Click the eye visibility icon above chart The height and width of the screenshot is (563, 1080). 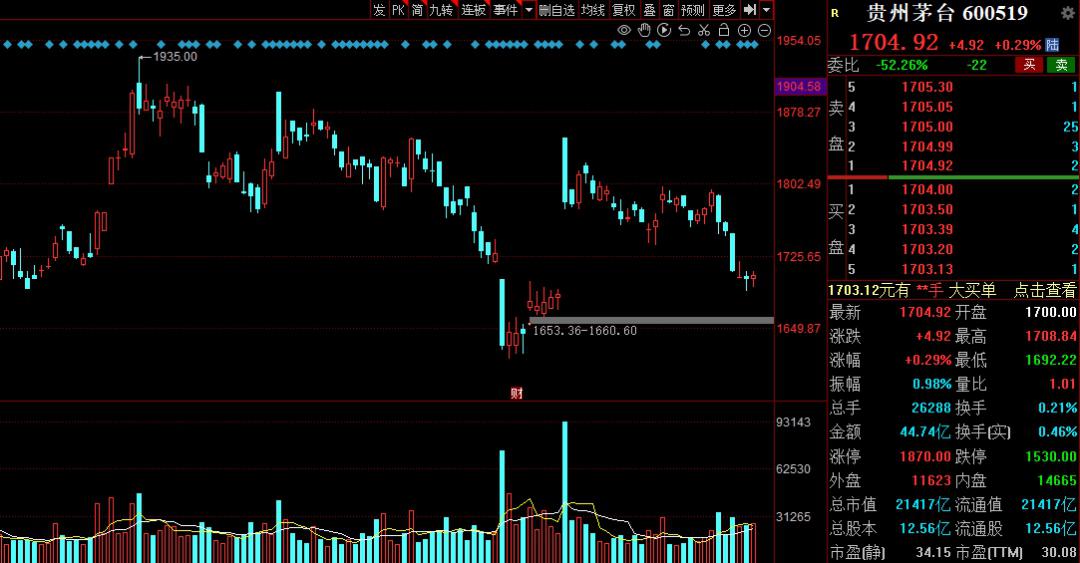point(624,30)
